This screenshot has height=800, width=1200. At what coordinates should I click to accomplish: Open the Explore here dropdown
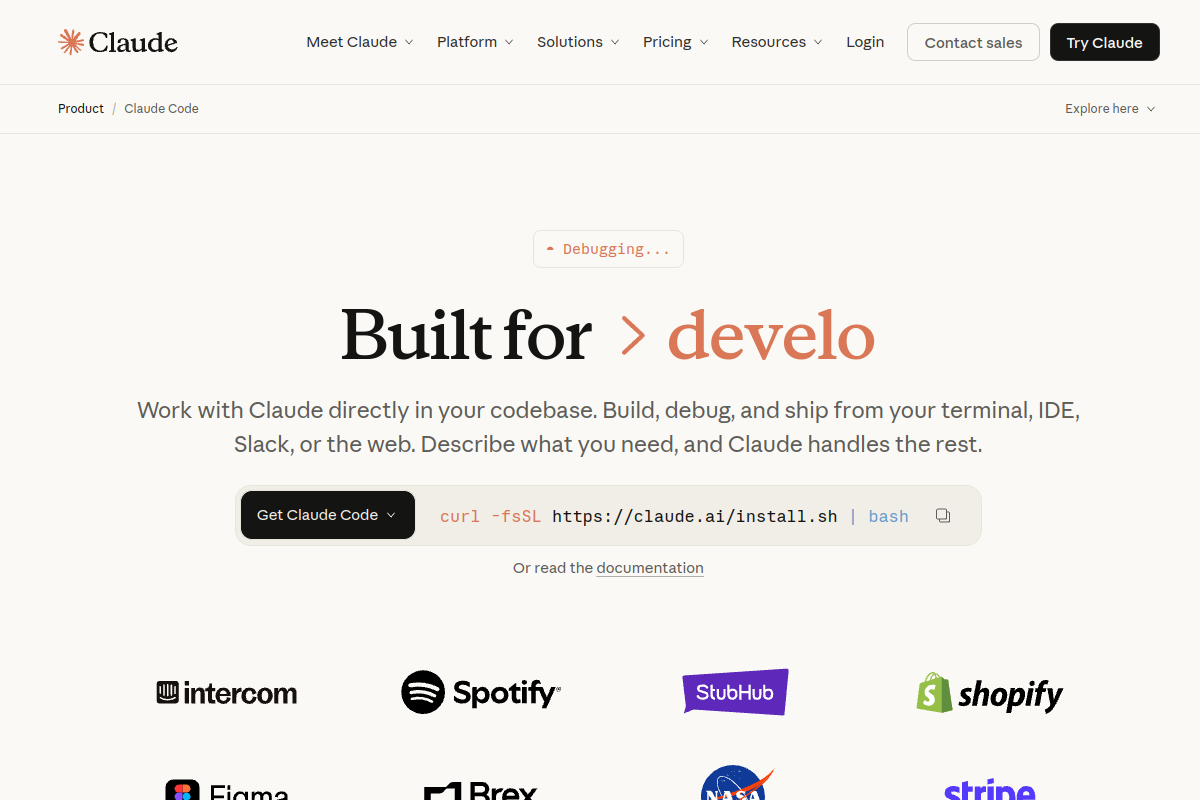pos(1110,109)
